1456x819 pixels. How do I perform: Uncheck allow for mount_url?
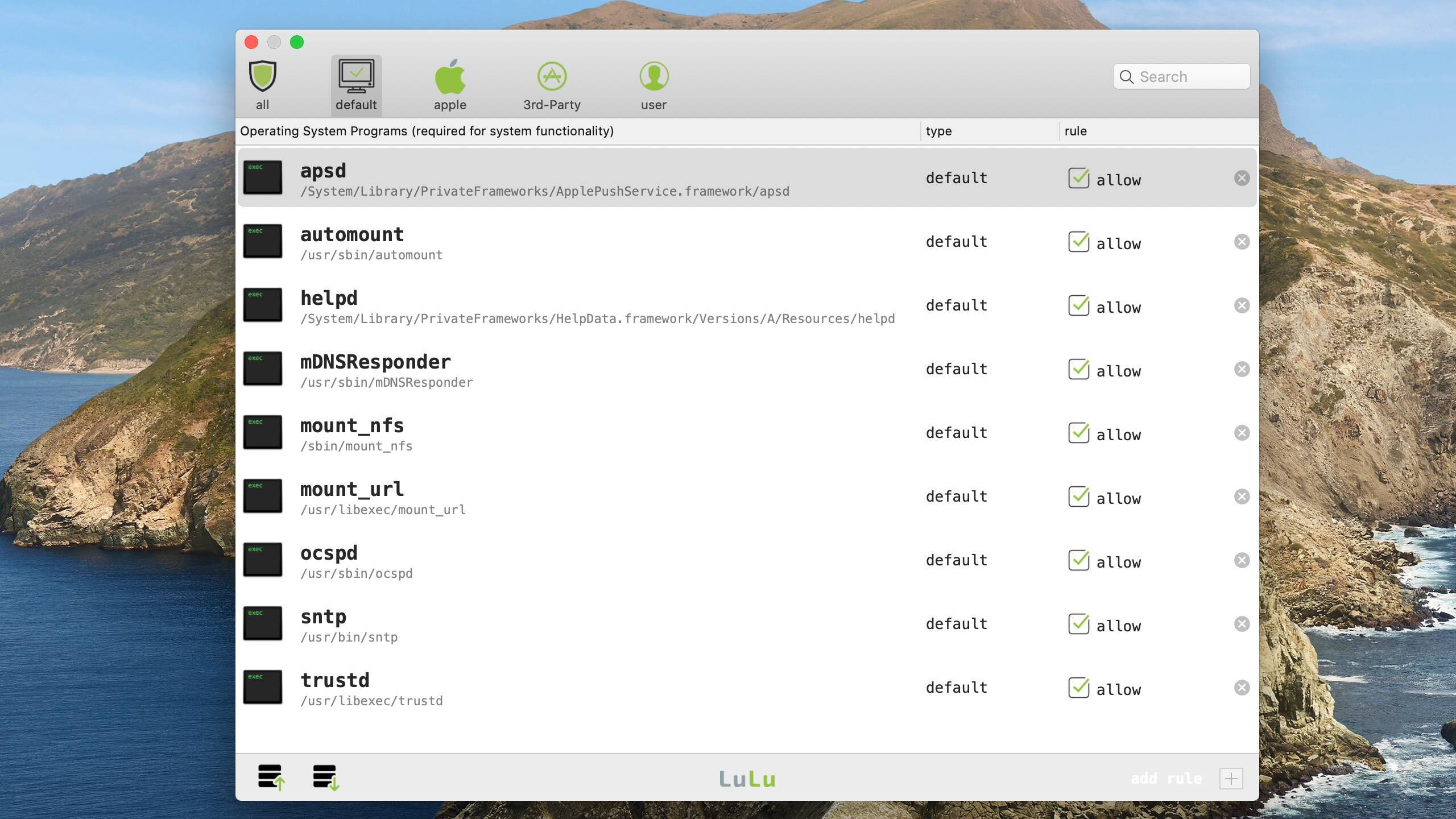pos(1078,497)
